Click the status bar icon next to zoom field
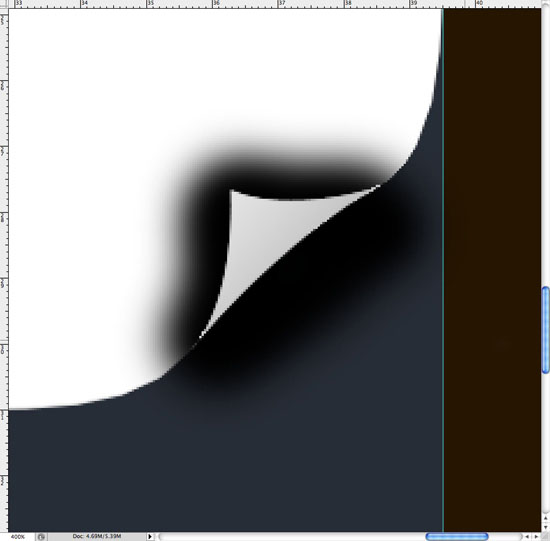550x541 pixels. (x=41, y=537)
